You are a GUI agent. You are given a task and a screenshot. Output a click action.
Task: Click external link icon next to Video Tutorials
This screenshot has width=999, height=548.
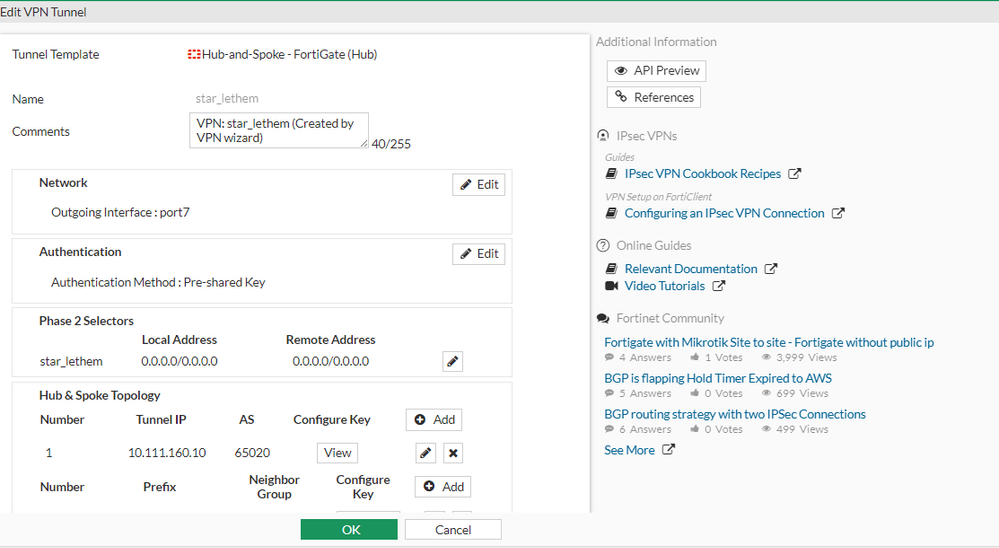pos(719,286)
